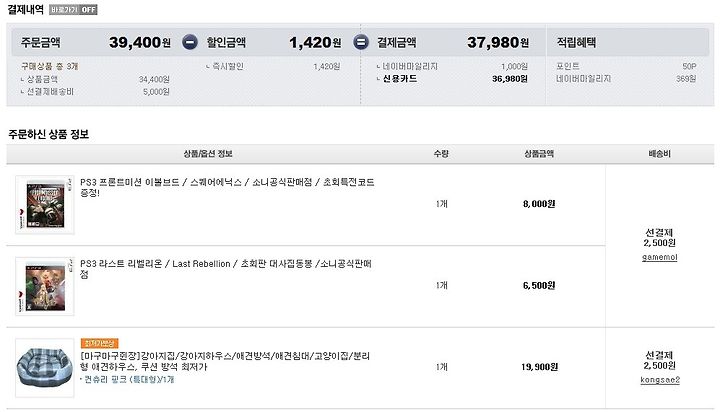720x412 pixels.
Task: Open the PS3 라스트 리벨리온 product title
Action: tap(226, 269)
